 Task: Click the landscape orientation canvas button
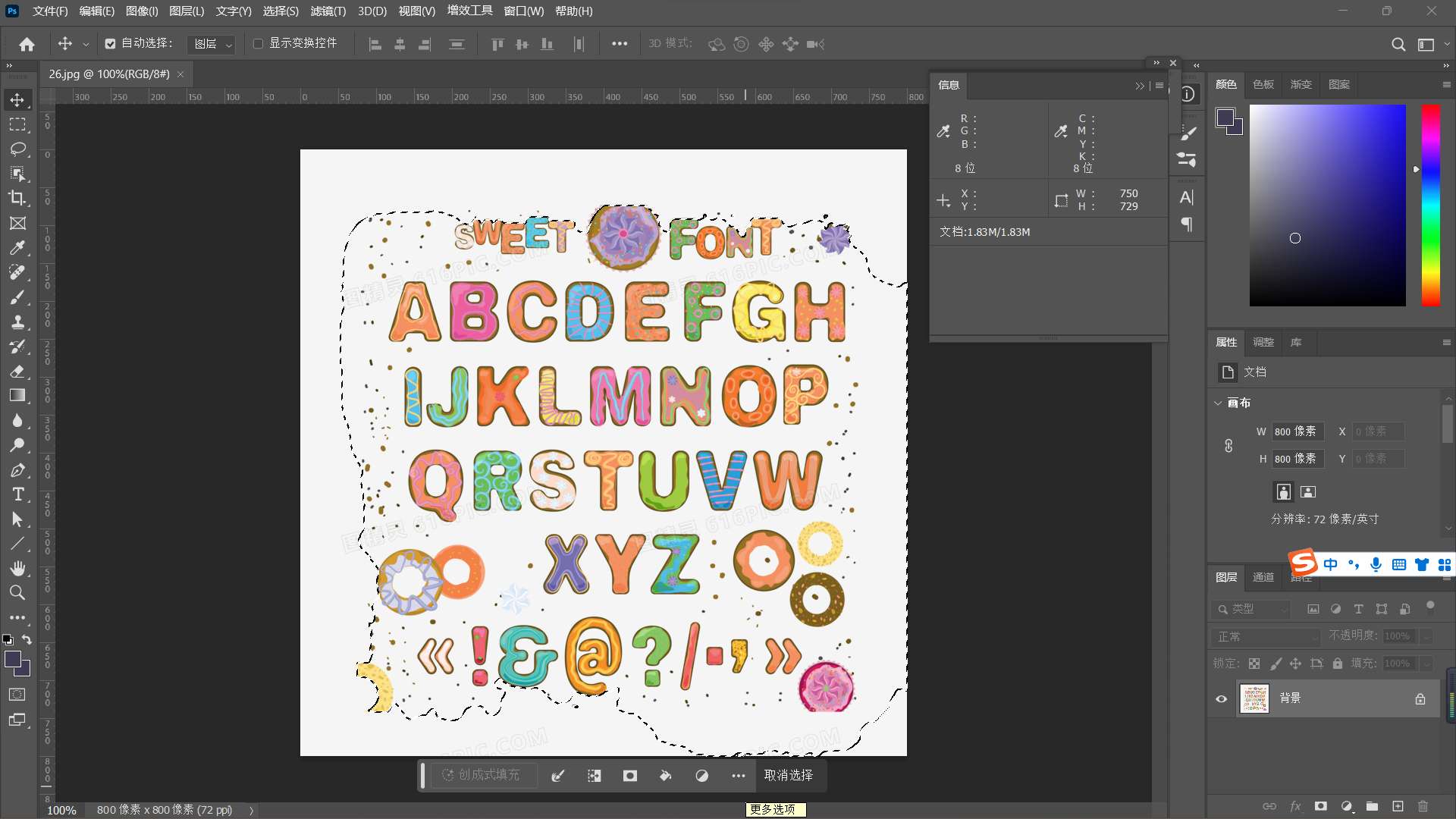point(1308,491)
